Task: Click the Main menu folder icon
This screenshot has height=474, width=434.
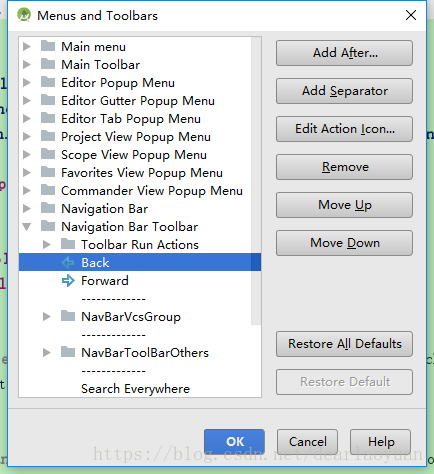Action: 48,46
